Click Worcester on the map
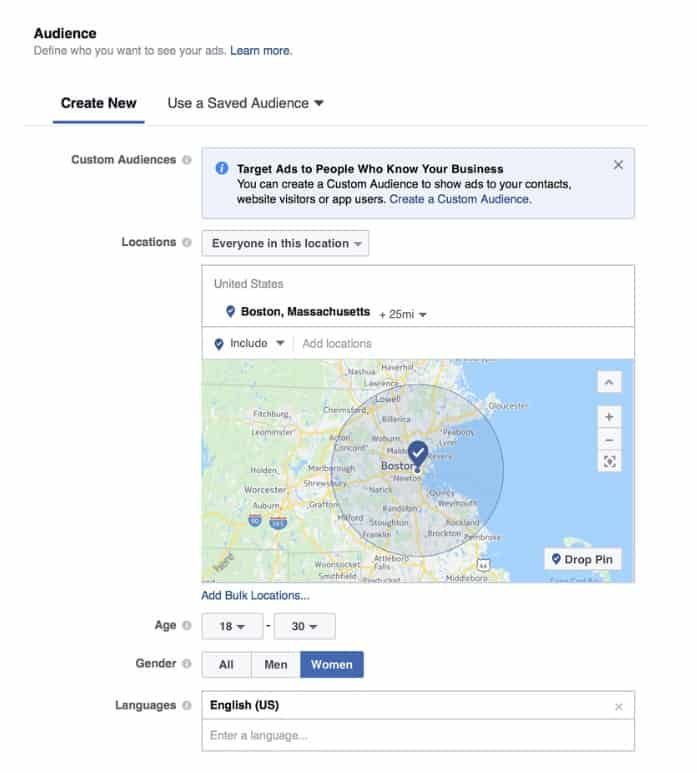Viewport: 697px width, 773px height. (265, 490)
